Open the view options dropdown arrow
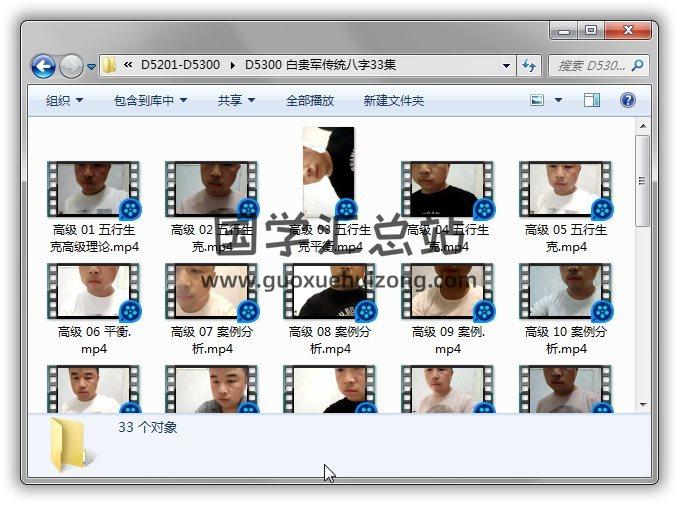679x505 pixels. tap(559, 100)
